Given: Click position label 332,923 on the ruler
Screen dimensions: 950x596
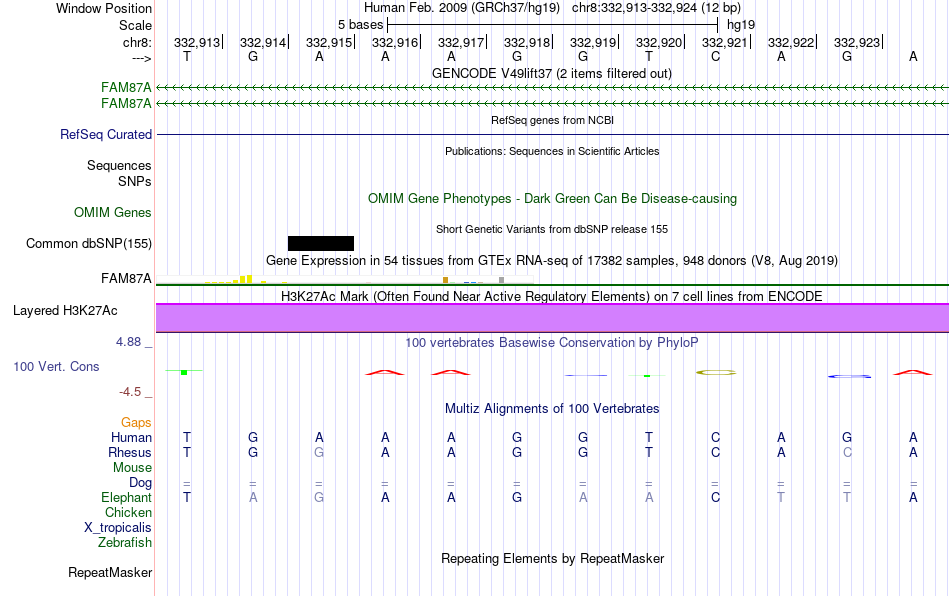Looking at the screenshot, I should (857, 42).
